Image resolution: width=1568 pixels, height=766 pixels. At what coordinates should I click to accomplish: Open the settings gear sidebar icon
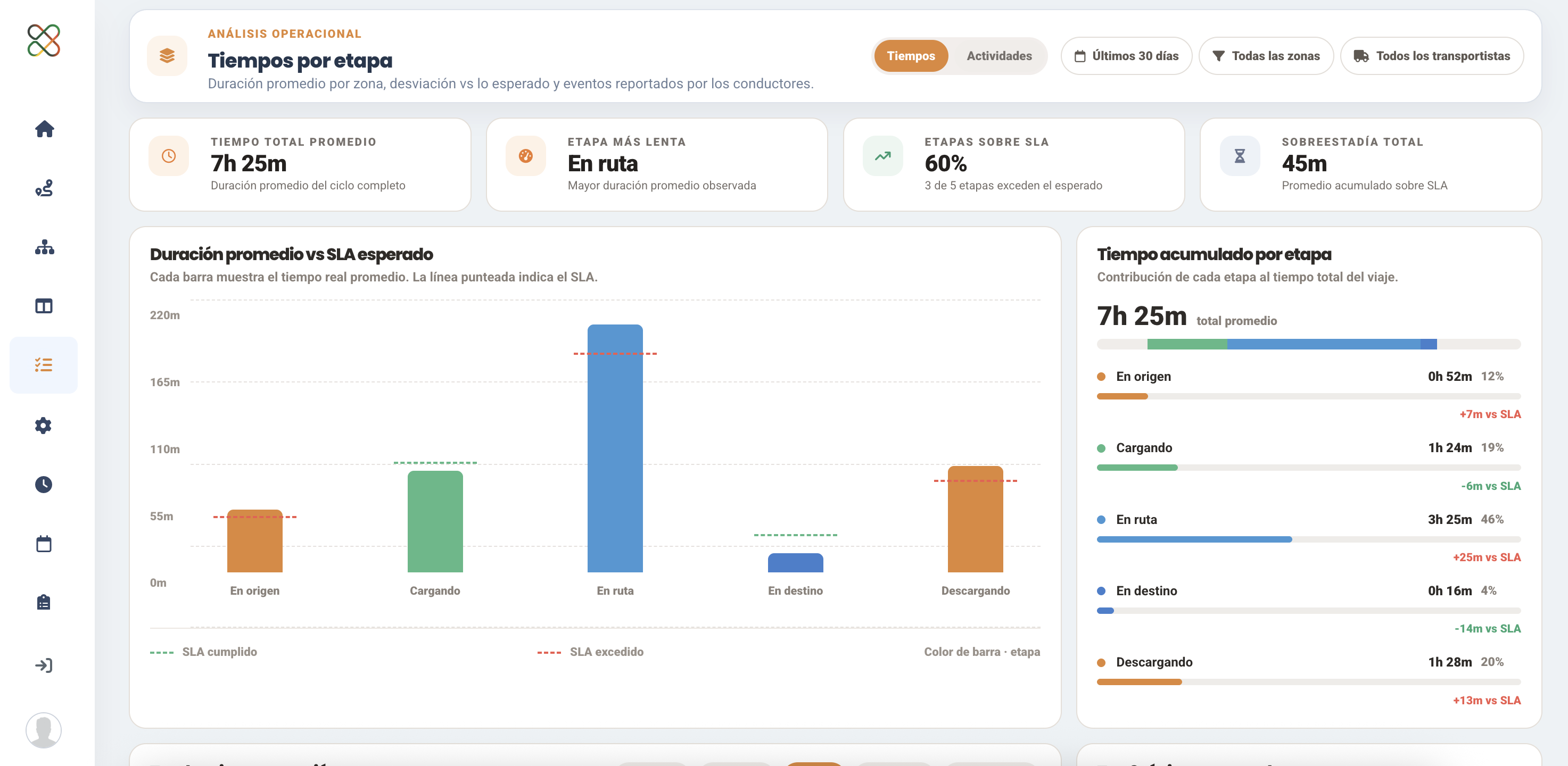pos(43,425)
